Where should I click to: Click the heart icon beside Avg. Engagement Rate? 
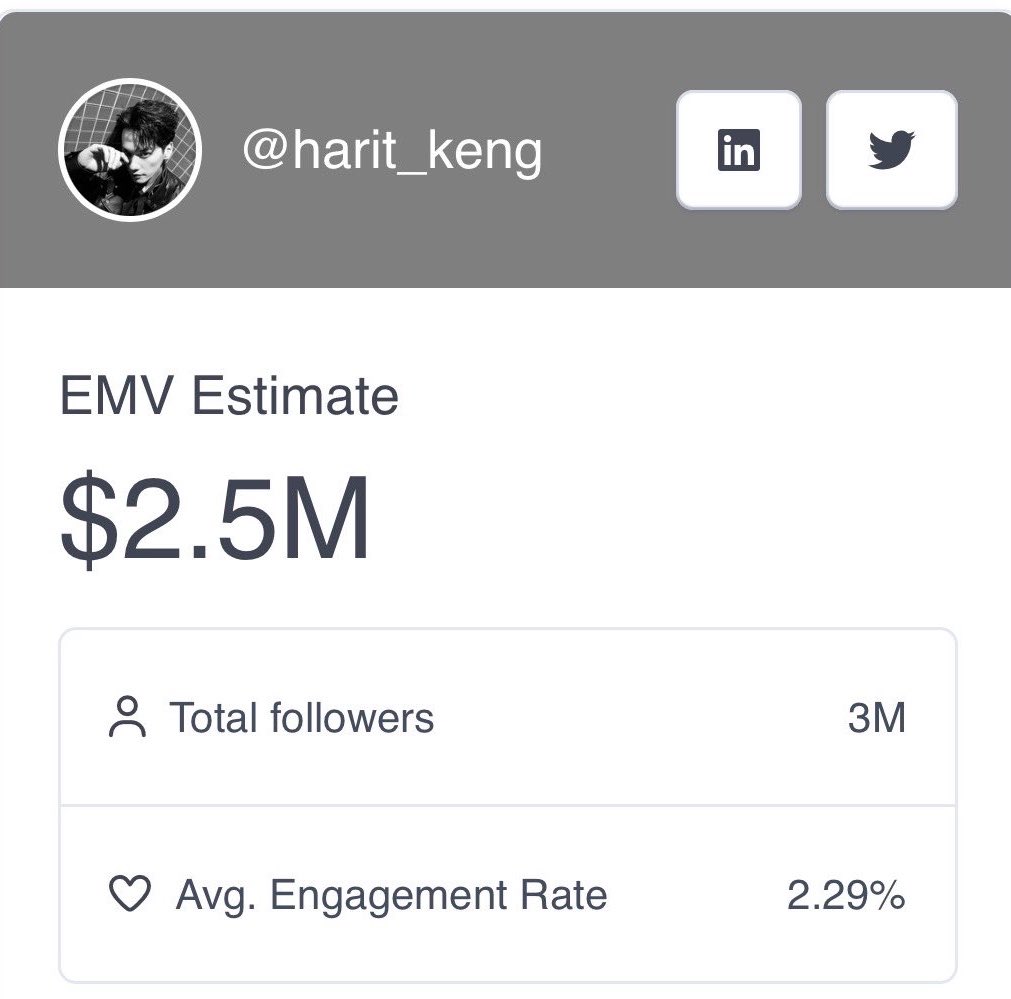pos(130,893)
